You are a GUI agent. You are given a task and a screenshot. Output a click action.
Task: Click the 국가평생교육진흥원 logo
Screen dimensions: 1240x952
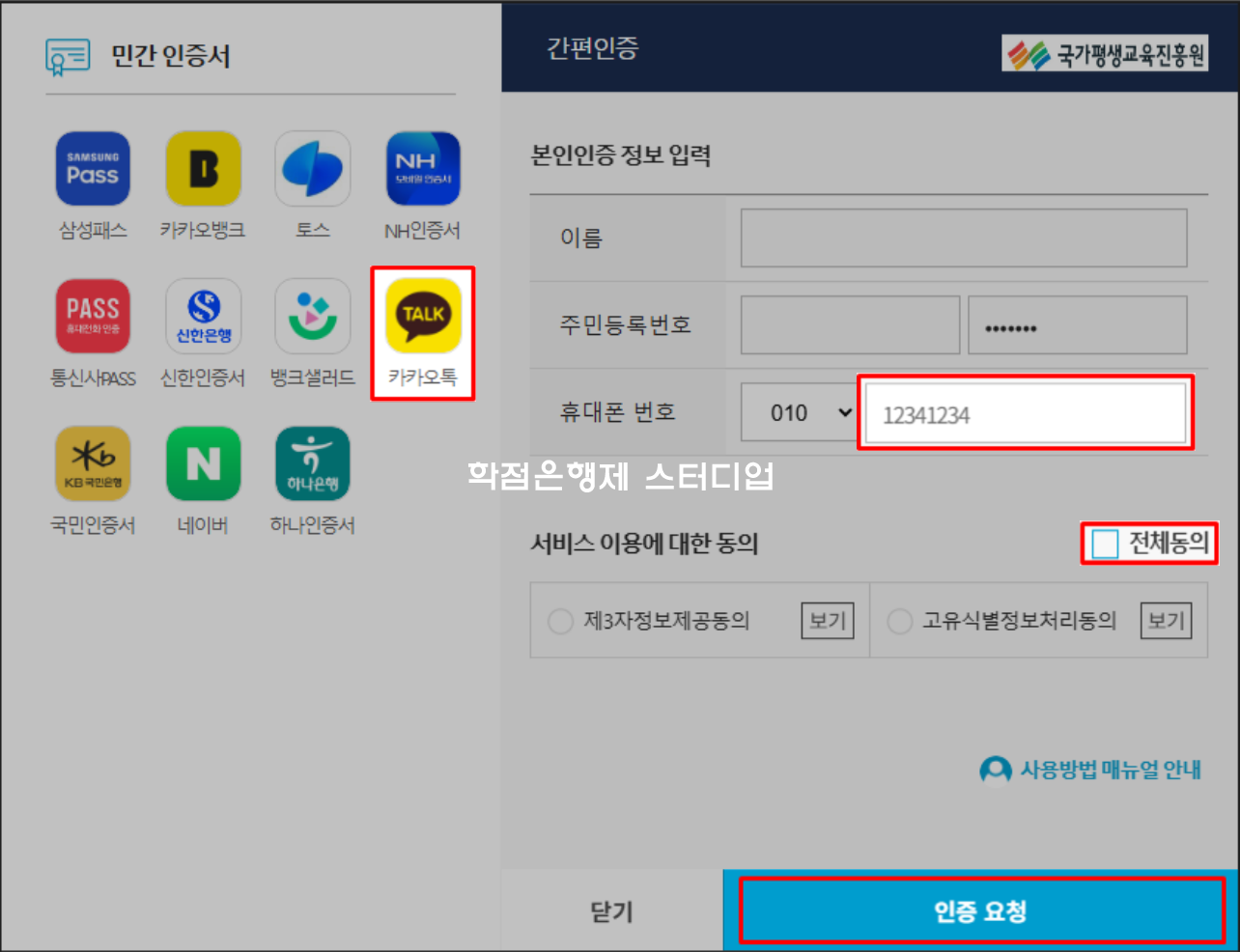point(1105,54)
